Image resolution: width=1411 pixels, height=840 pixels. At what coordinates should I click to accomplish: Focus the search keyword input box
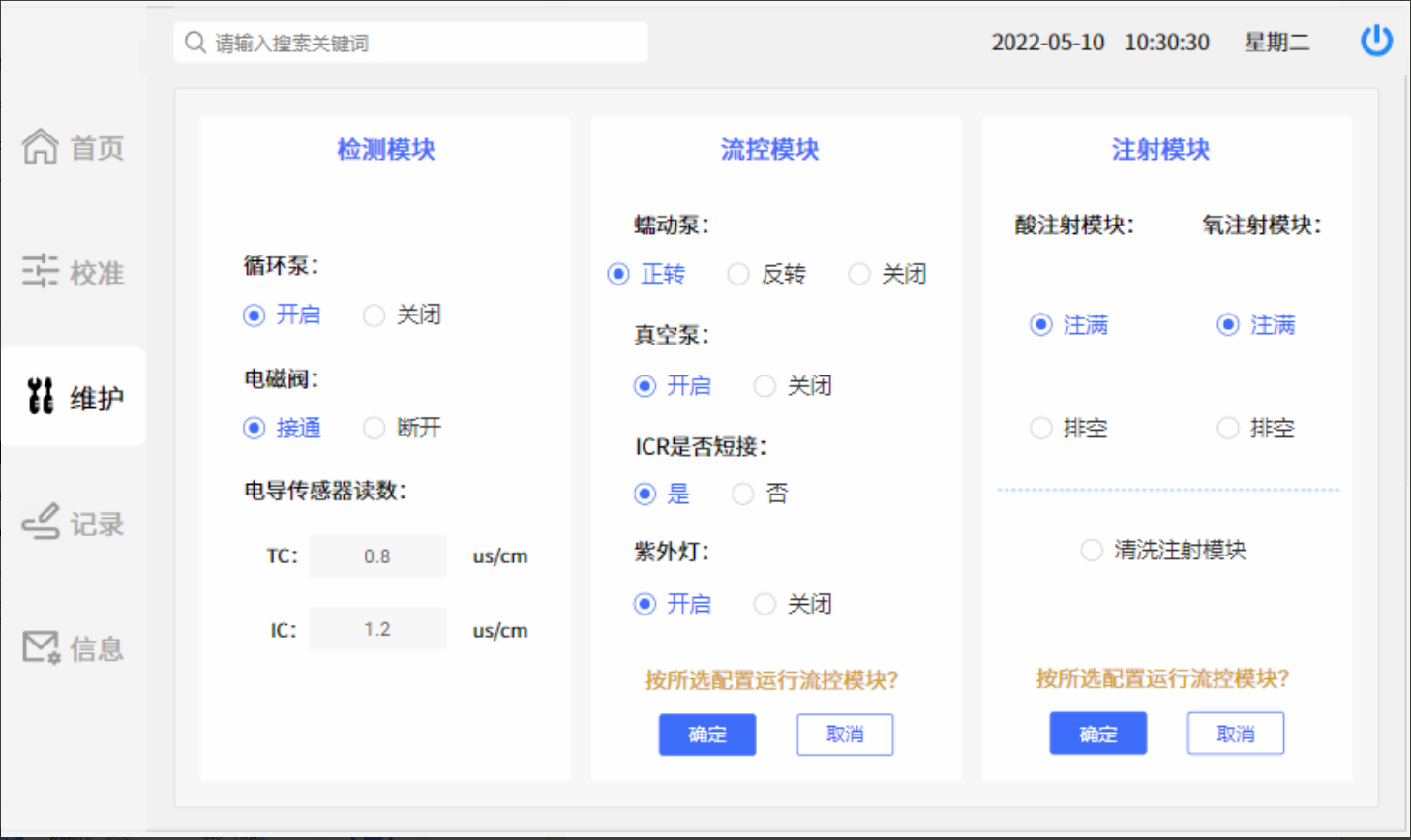(426, 43)
